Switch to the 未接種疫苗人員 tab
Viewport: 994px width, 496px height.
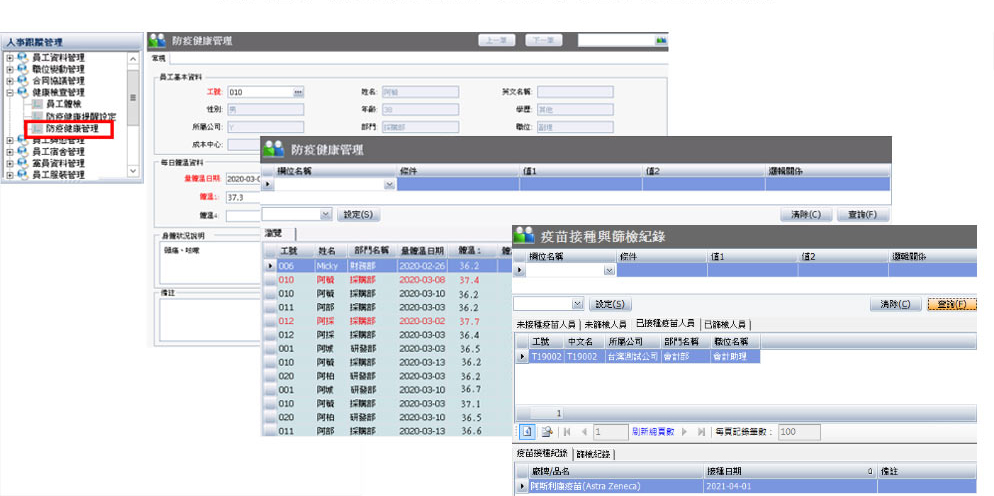click(547, 325)
